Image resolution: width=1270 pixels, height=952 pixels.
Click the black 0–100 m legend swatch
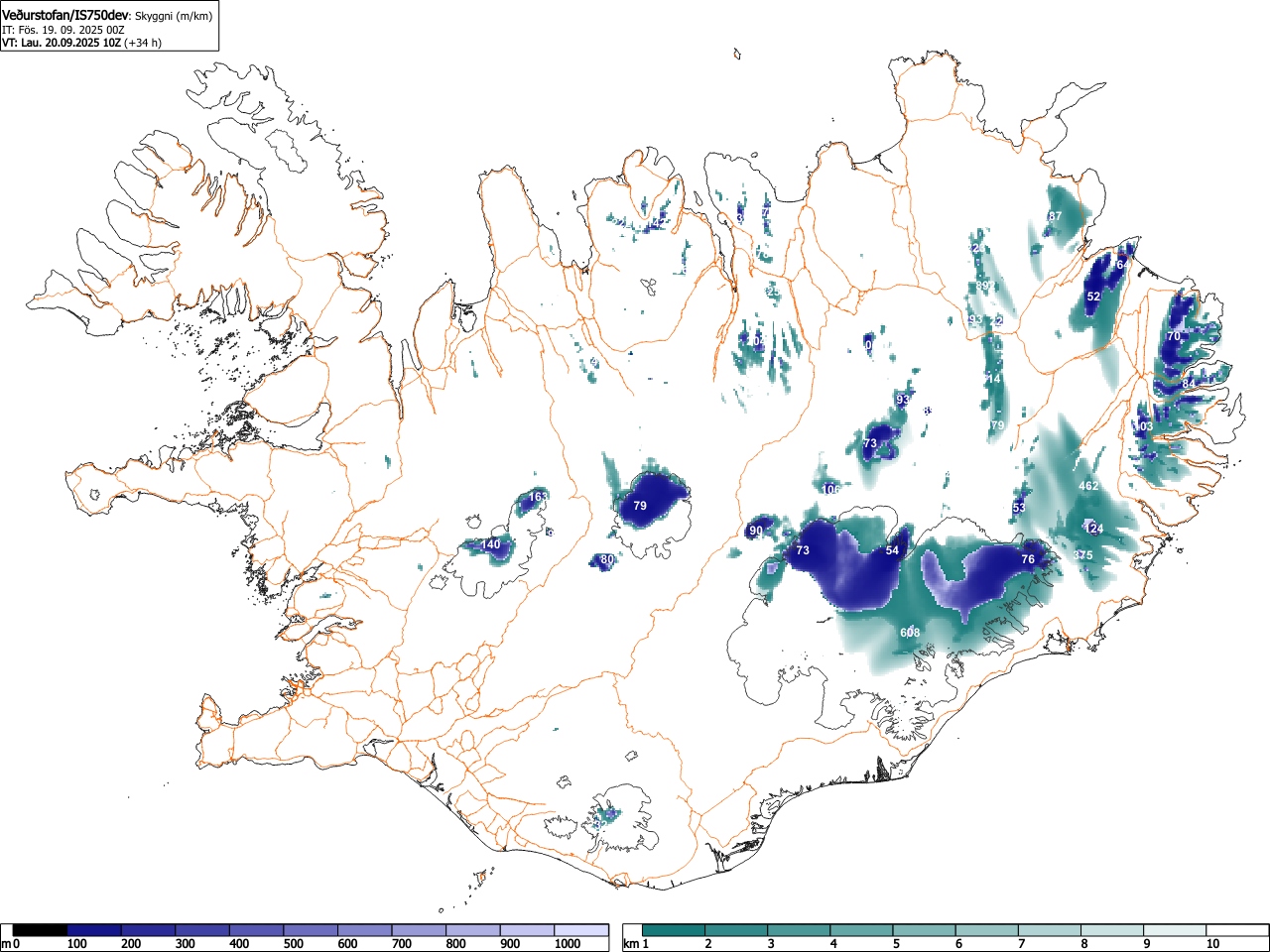tap(40, 930)
